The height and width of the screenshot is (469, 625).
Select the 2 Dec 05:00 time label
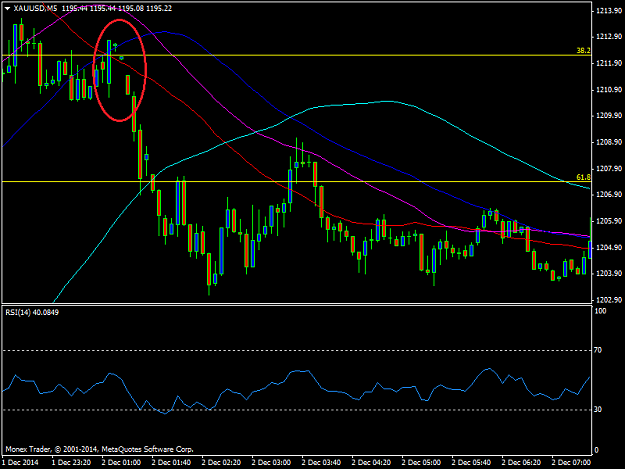point(421,463)
